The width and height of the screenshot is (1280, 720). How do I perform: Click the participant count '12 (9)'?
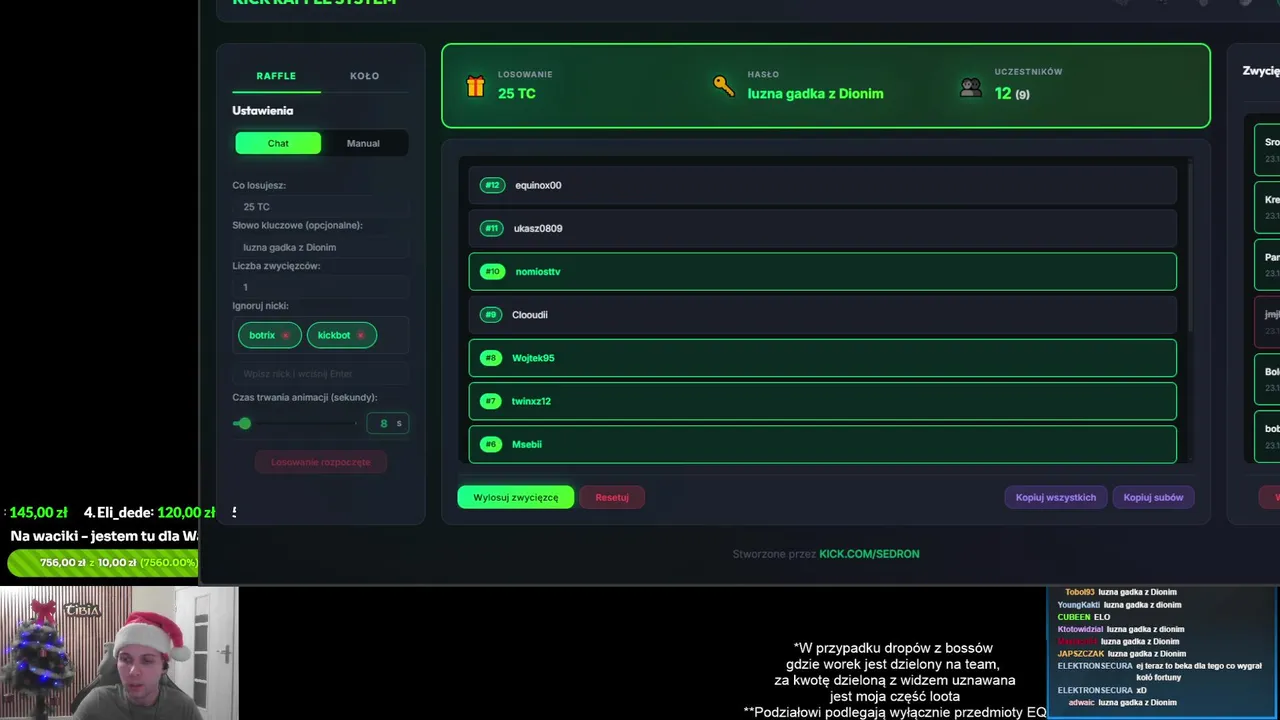1012,93
